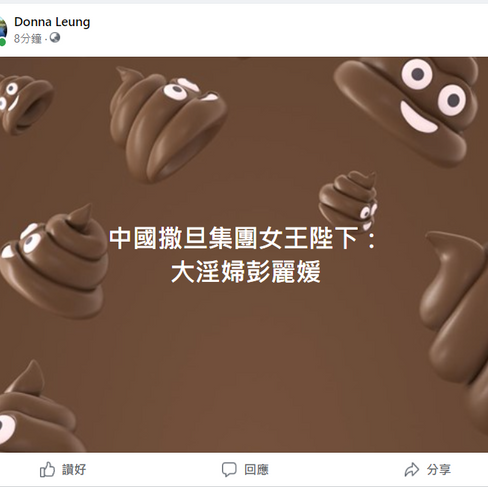The height and width of the screenshot is (487, 488).
Task: Select the 分享 share label
Action: click(x=439, y=470)
